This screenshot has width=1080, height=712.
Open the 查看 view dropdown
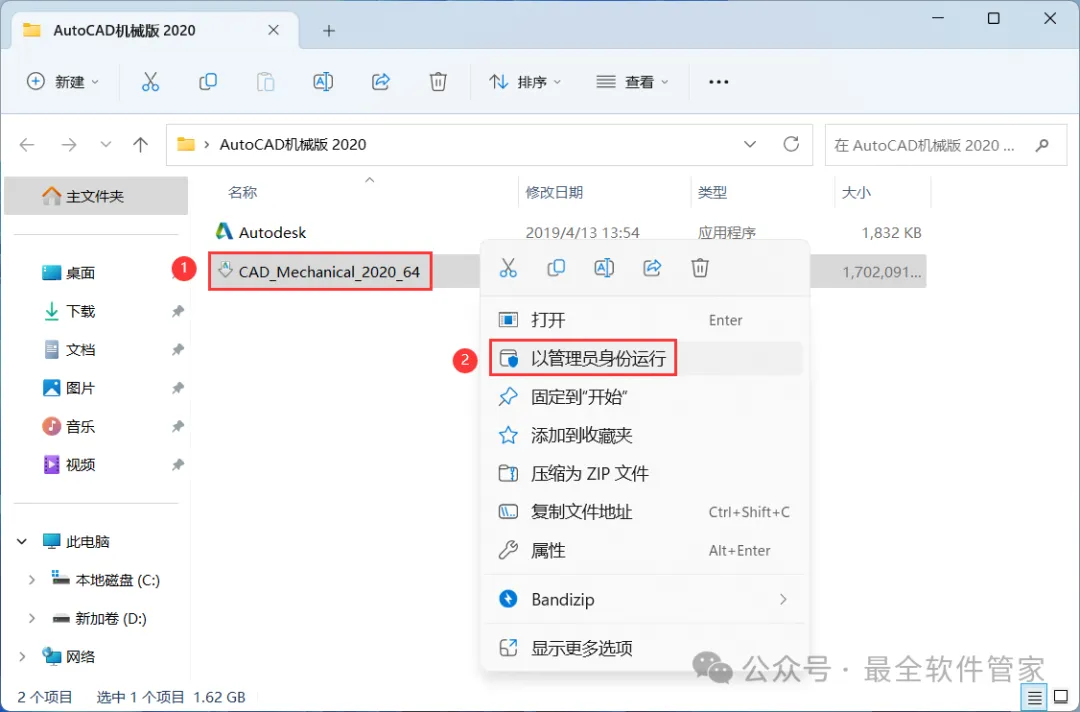coord(632,82)
